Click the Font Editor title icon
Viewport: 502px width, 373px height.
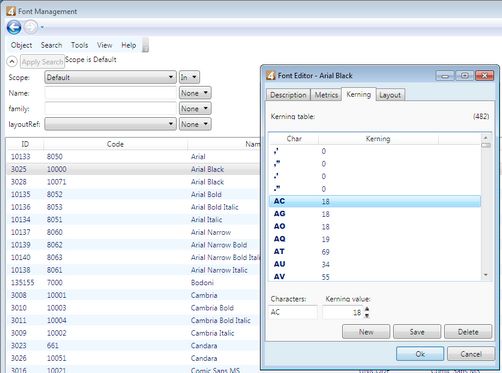pos(271,76)
